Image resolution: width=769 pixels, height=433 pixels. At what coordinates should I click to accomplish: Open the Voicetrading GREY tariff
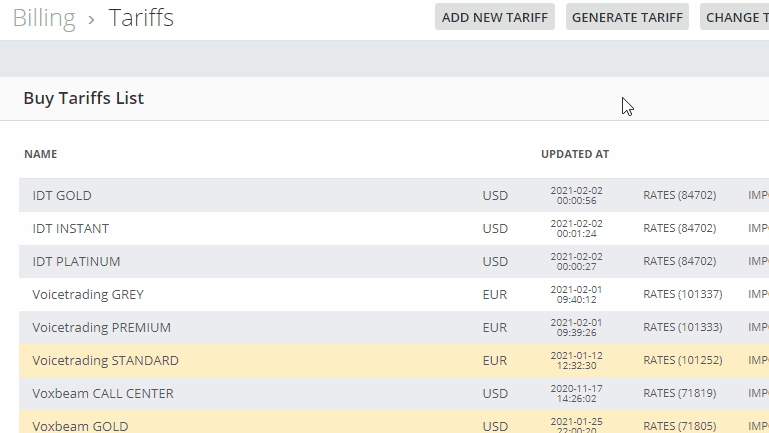[x=88, y=294]
